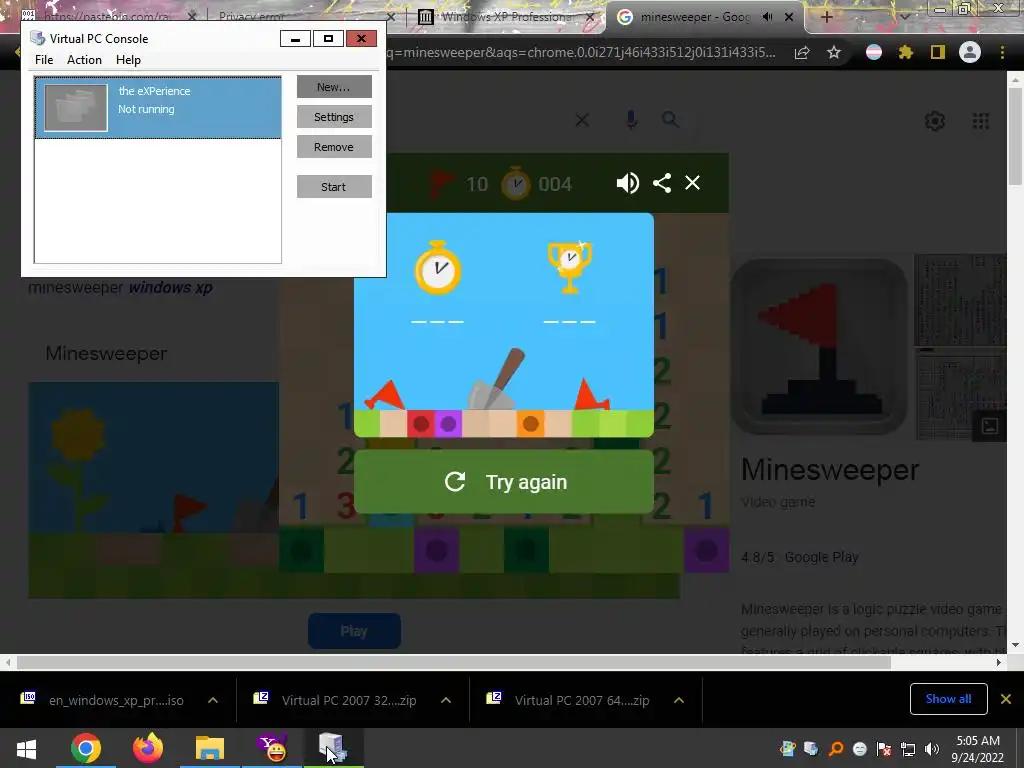Mute the audio-playing minesweeper tab
Viewport: 1024px width, 768px height.
[x=767, y=17]
